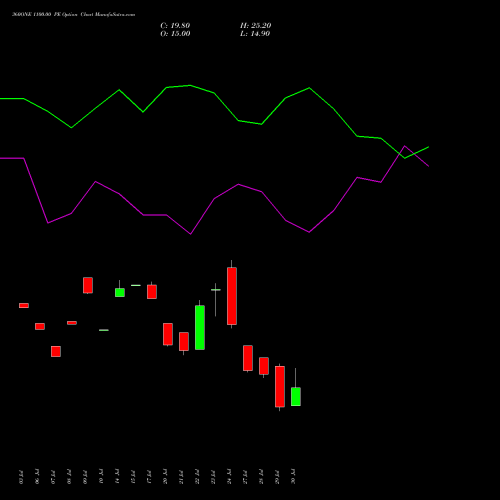Screen dimensions: 500x500
Task: Click the 24 Jul date label
Action: 230,477
